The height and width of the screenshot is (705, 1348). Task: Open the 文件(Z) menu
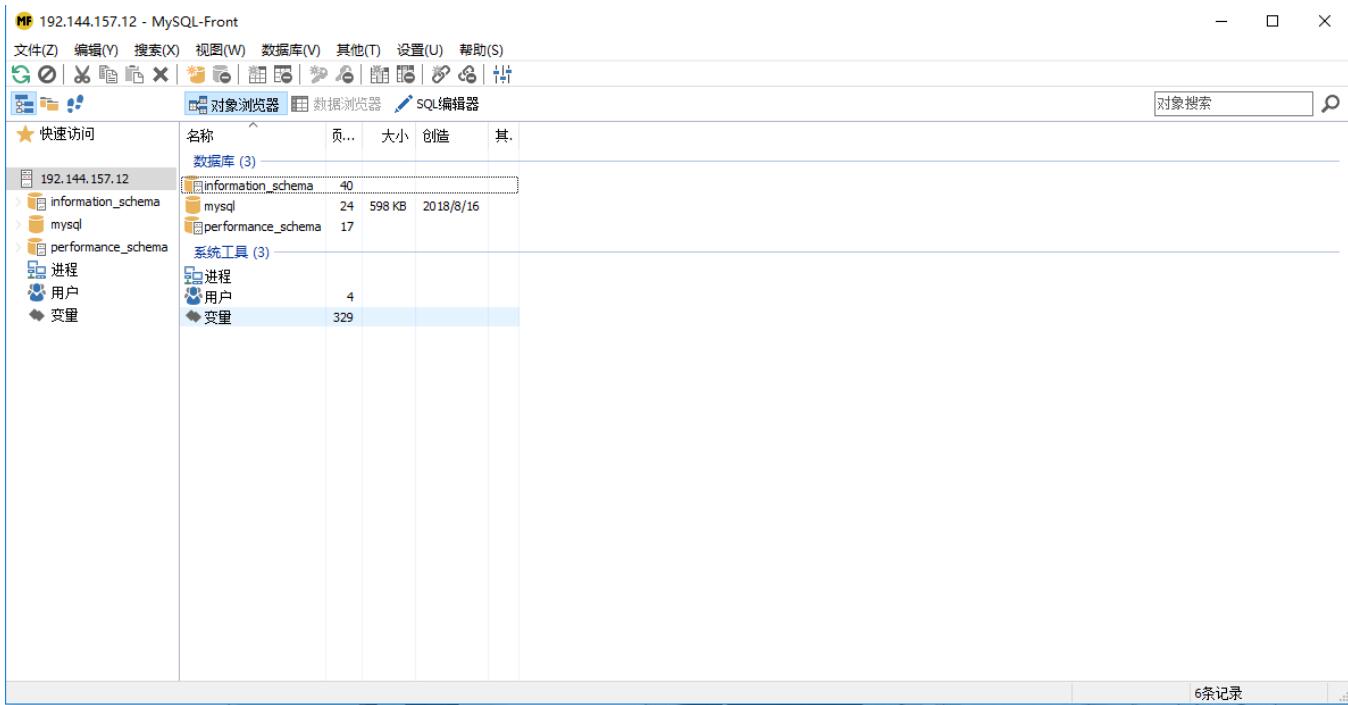click(36, 50)
